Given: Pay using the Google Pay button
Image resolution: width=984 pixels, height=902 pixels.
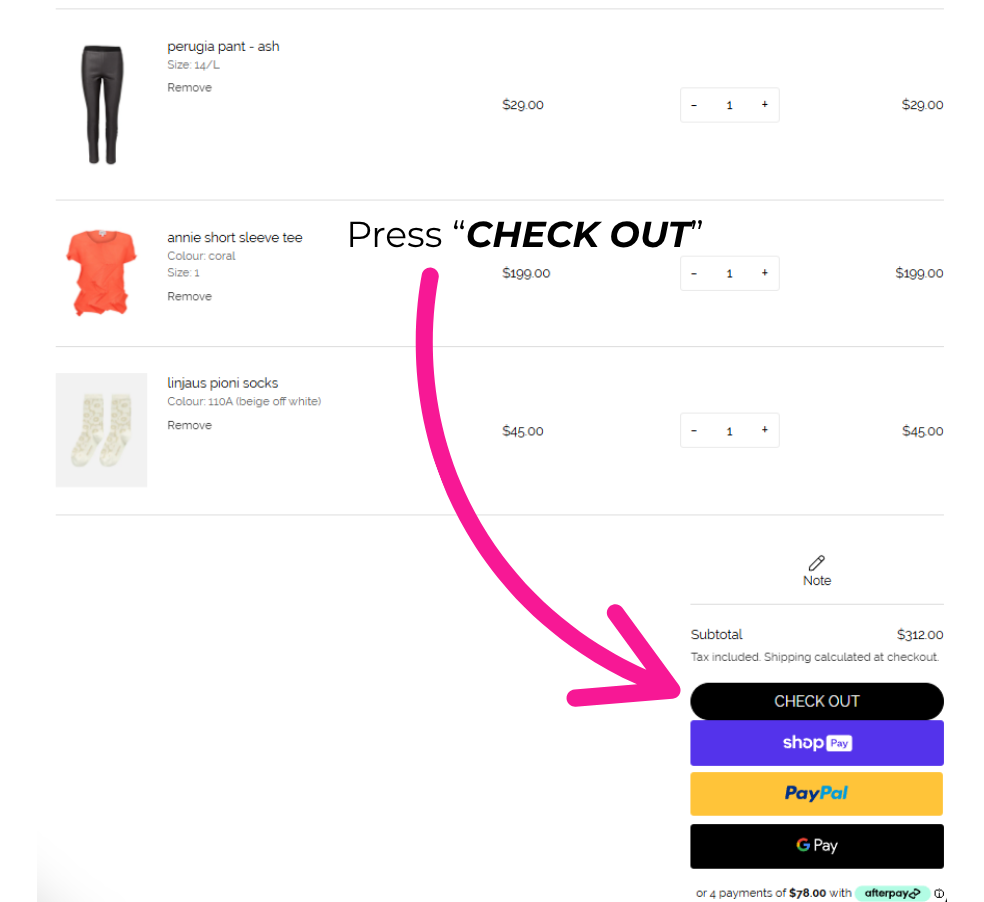Looking at the screenshot, I should click(816, 846).
